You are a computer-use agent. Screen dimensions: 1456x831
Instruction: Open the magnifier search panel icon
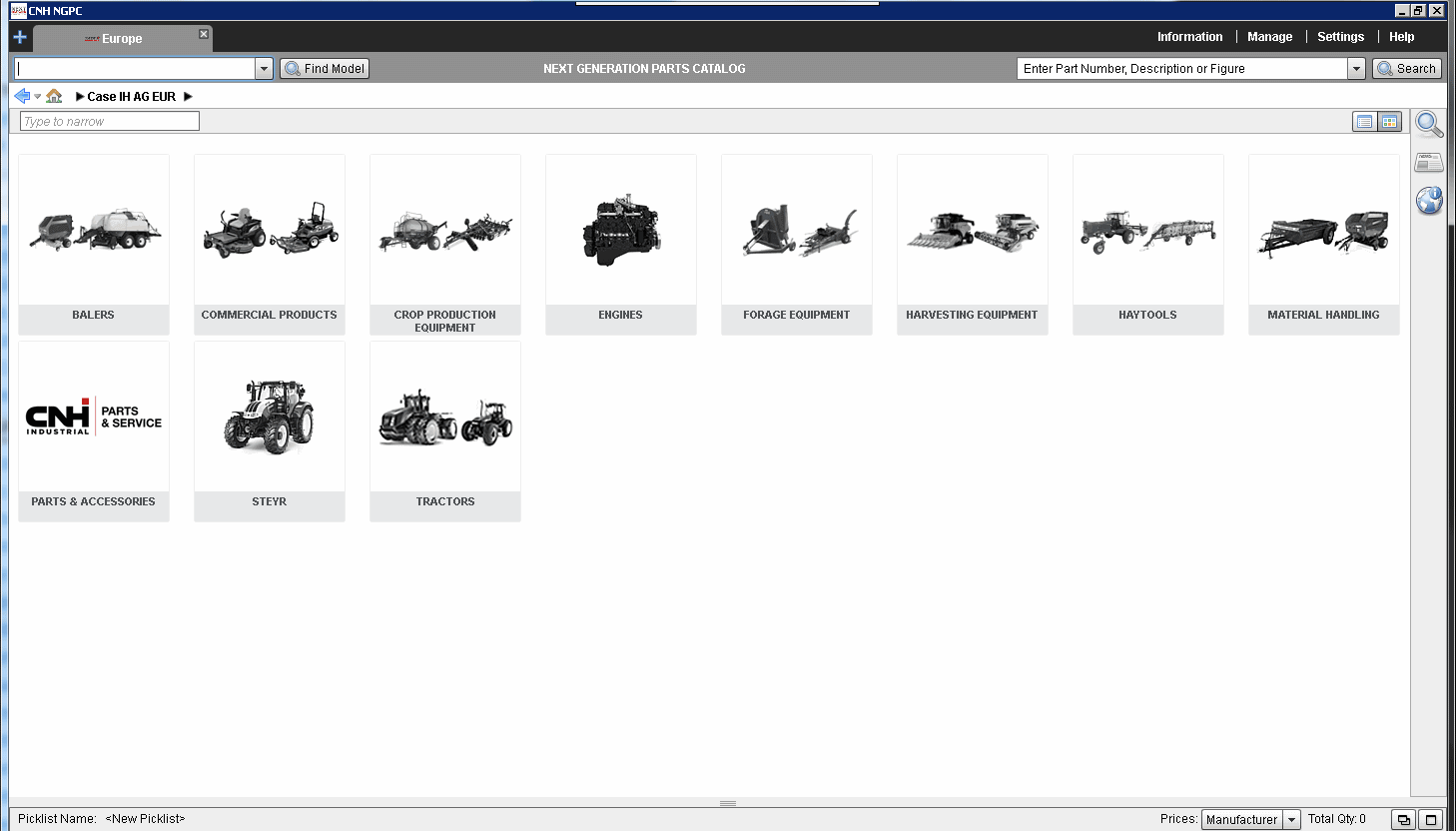pyautogui.click(x=1429, y=124)
